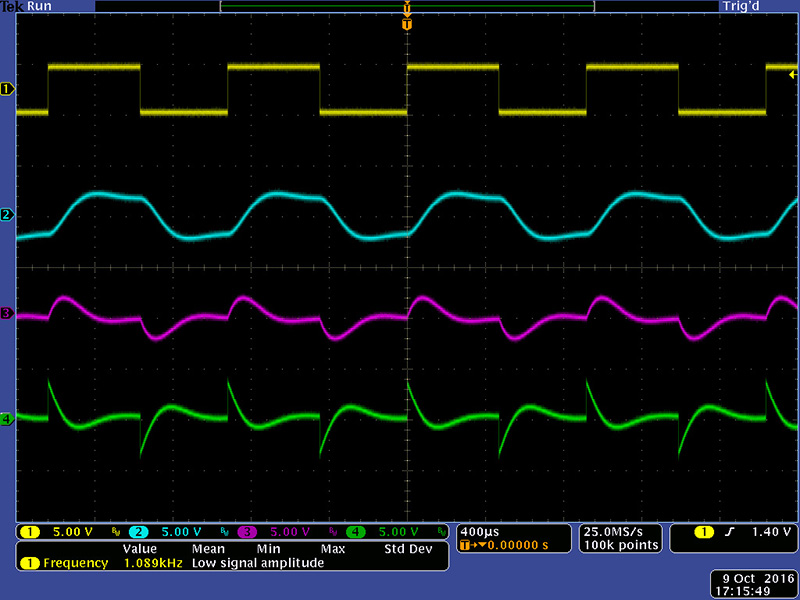This screenshot has height=600, width=800.
Task: Click the yellow trigger level arrow at the graticule edge
Action: (793, 75)
